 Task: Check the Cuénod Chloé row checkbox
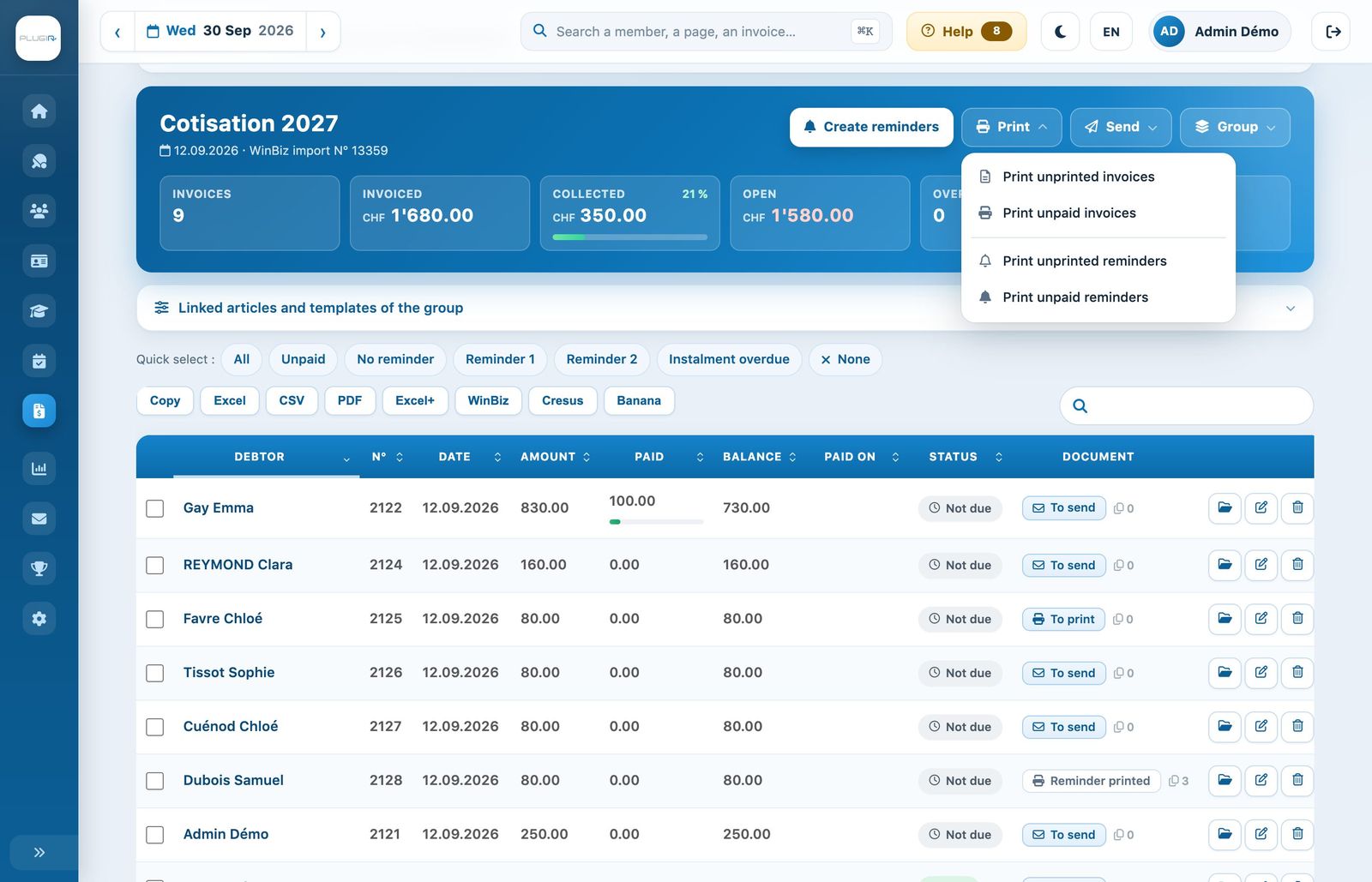click(155, 727)
